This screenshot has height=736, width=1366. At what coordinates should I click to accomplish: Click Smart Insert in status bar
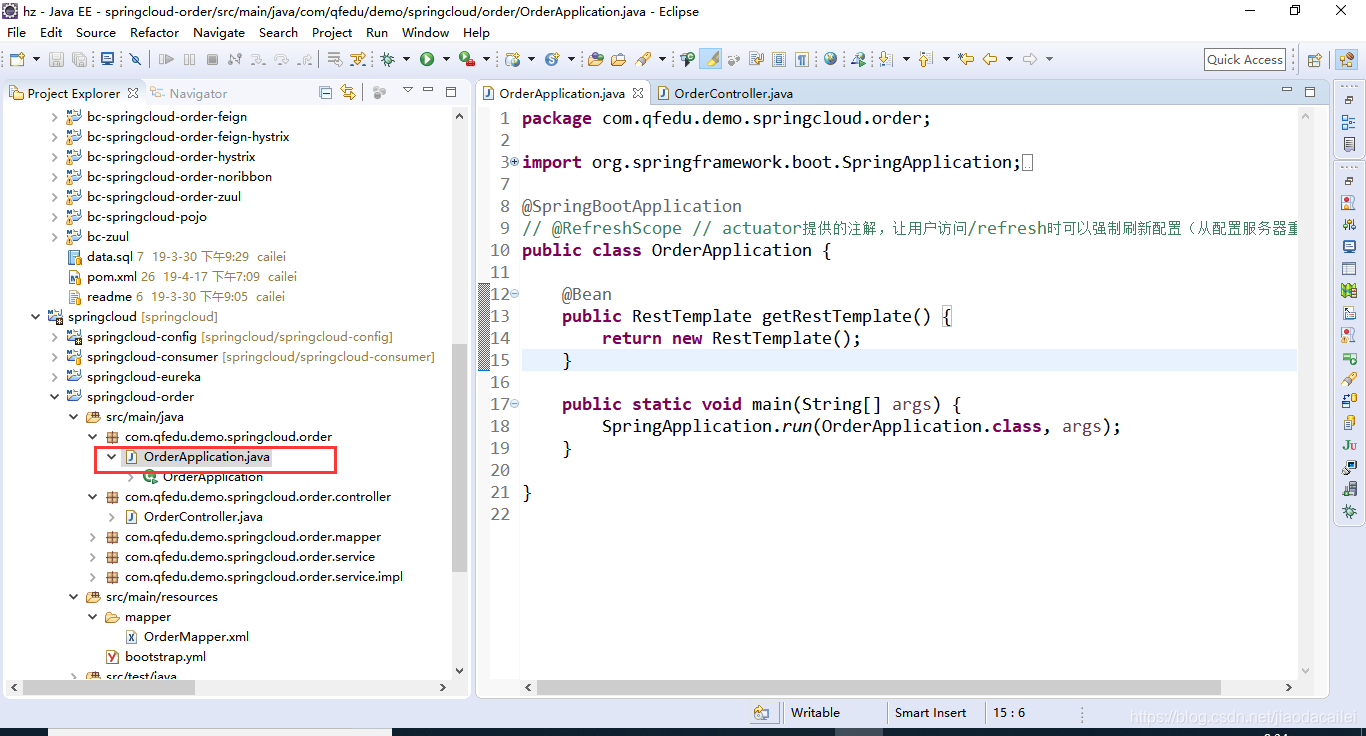[931, 713]
